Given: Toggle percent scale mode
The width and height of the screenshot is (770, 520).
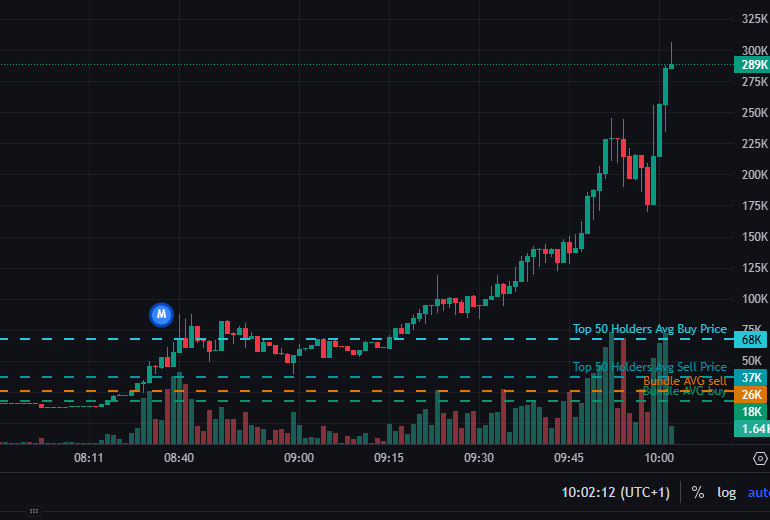Looking at the screenshot, I should (x=697, y=492).
